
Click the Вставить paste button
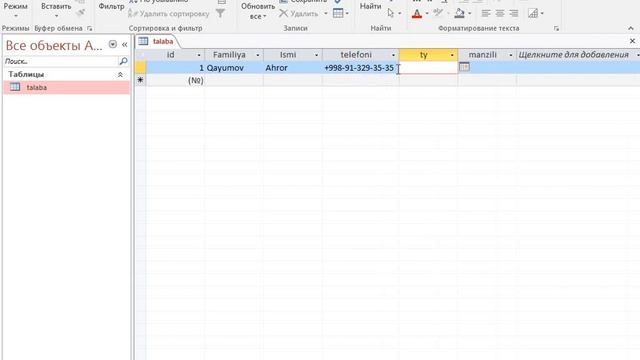tap(56, 7)
